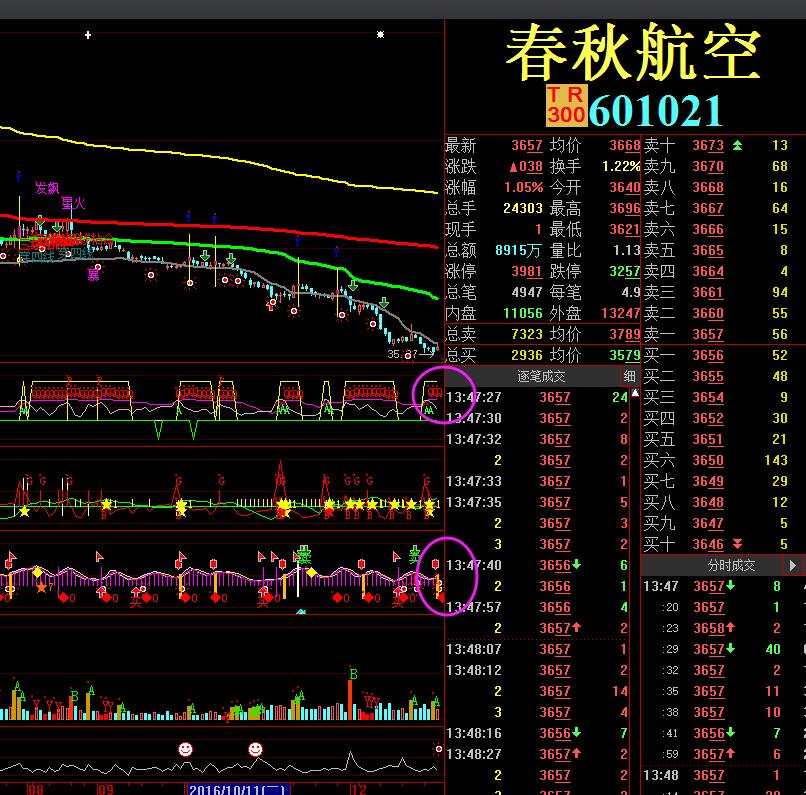This screenshot has height=795, width=806.
Task: Click the 细 detail button beside 逐笔成交
Action: [629, 377]
